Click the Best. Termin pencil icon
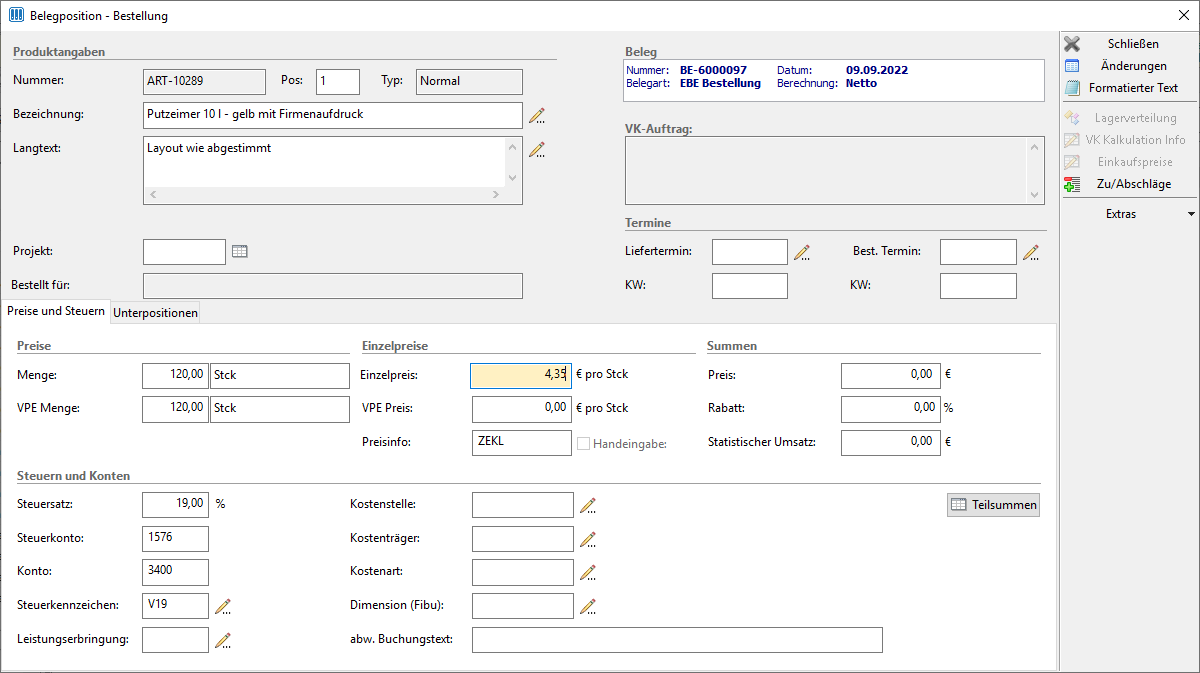1200x673 pixels. pyautogui.click(x=1031, y=252)
